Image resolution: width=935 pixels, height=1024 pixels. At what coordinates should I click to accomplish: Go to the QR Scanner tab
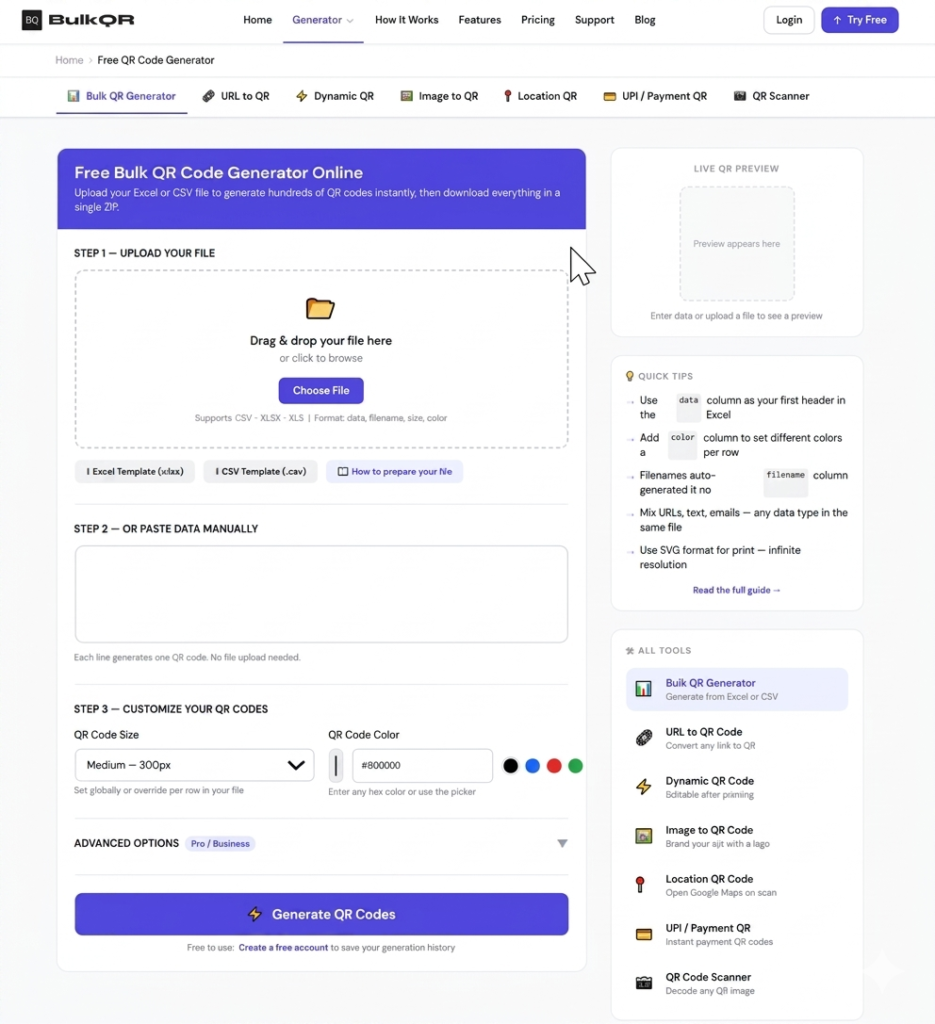(x=771, y=96)
